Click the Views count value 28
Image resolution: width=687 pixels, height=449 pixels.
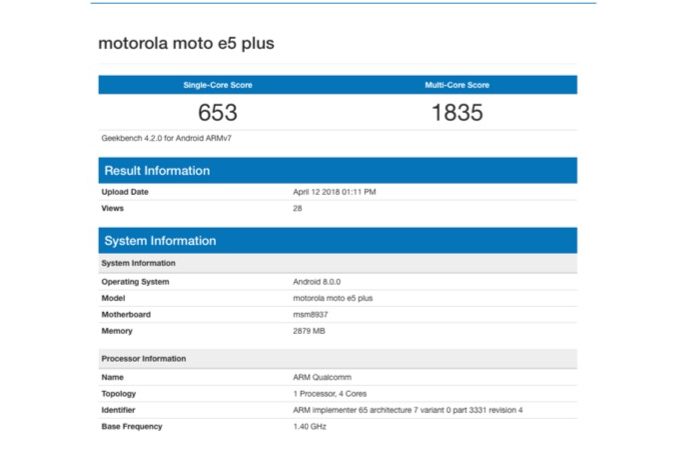pos(297,208)
